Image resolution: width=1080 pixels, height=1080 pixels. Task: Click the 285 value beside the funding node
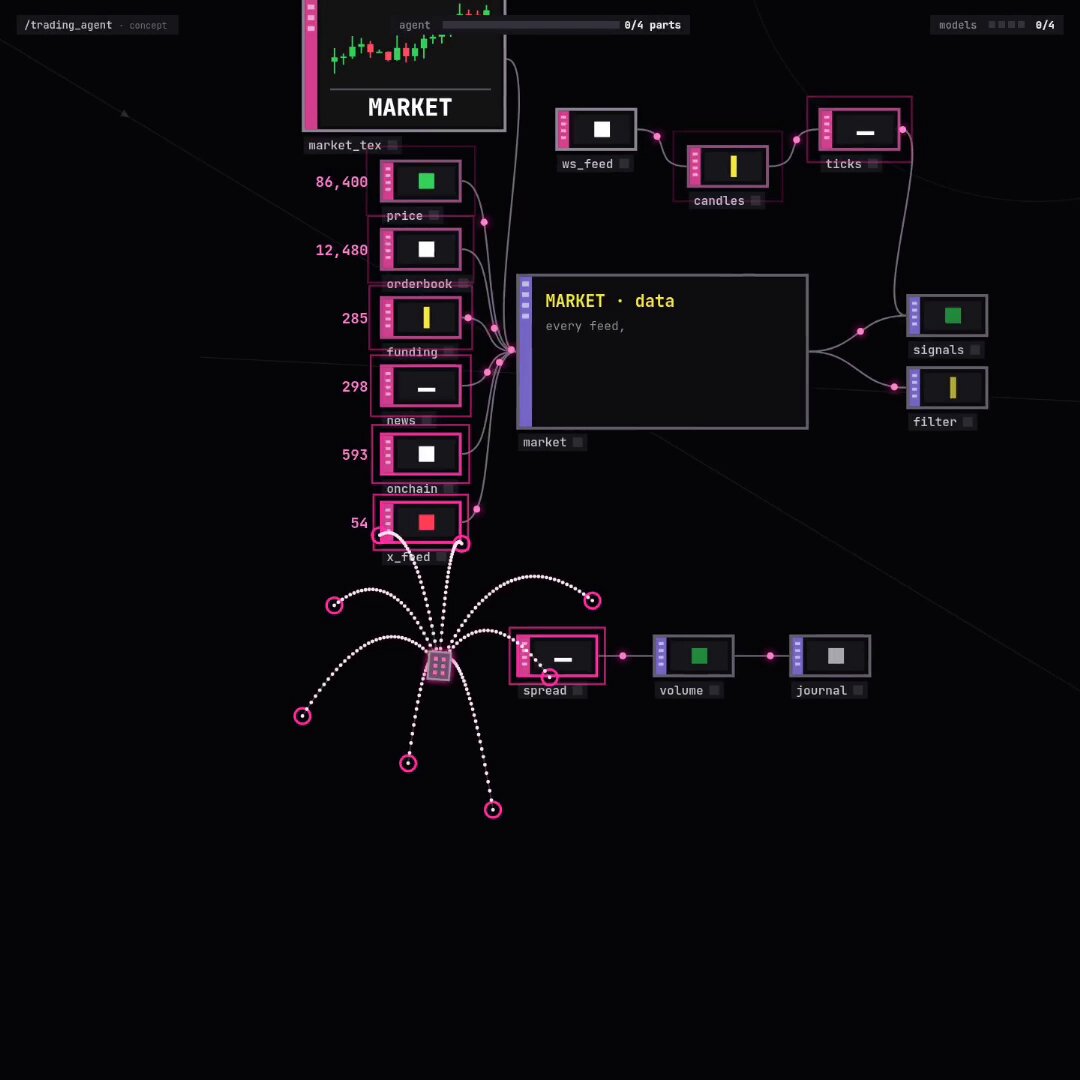tap(355, 318)
